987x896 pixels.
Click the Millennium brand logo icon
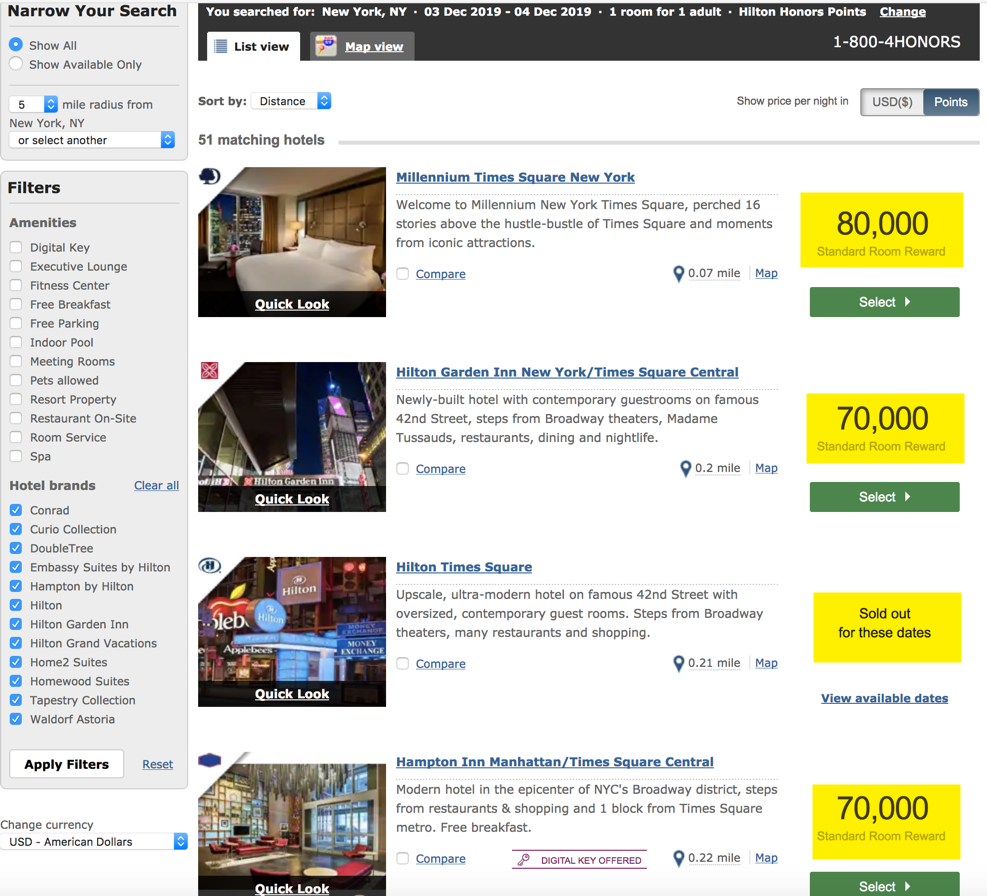pos(210,176)
